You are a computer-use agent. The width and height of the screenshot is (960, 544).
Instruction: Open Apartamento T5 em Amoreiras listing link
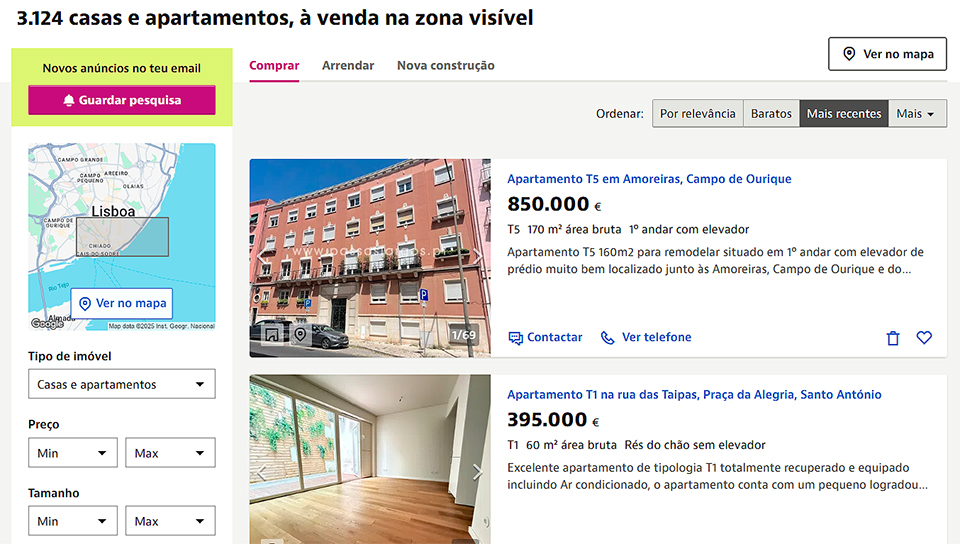point(649,179)
